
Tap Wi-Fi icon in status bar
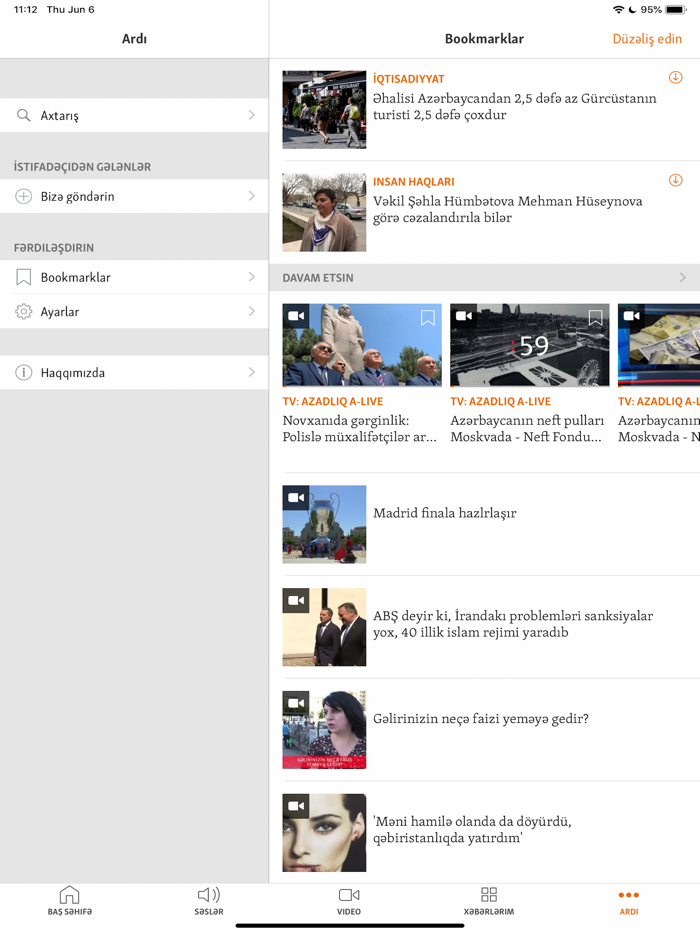point(618,10)
